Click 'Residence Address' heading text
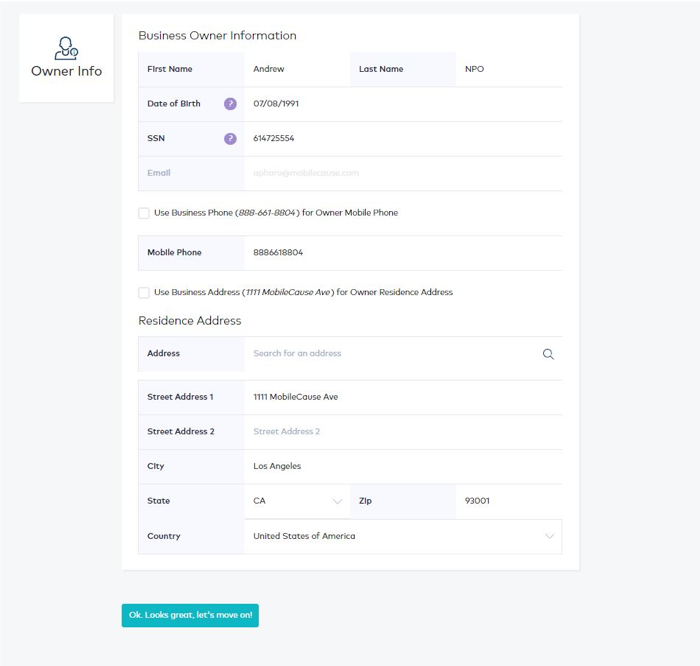Screen dimensions: 700x666 [x=190, y=321]
